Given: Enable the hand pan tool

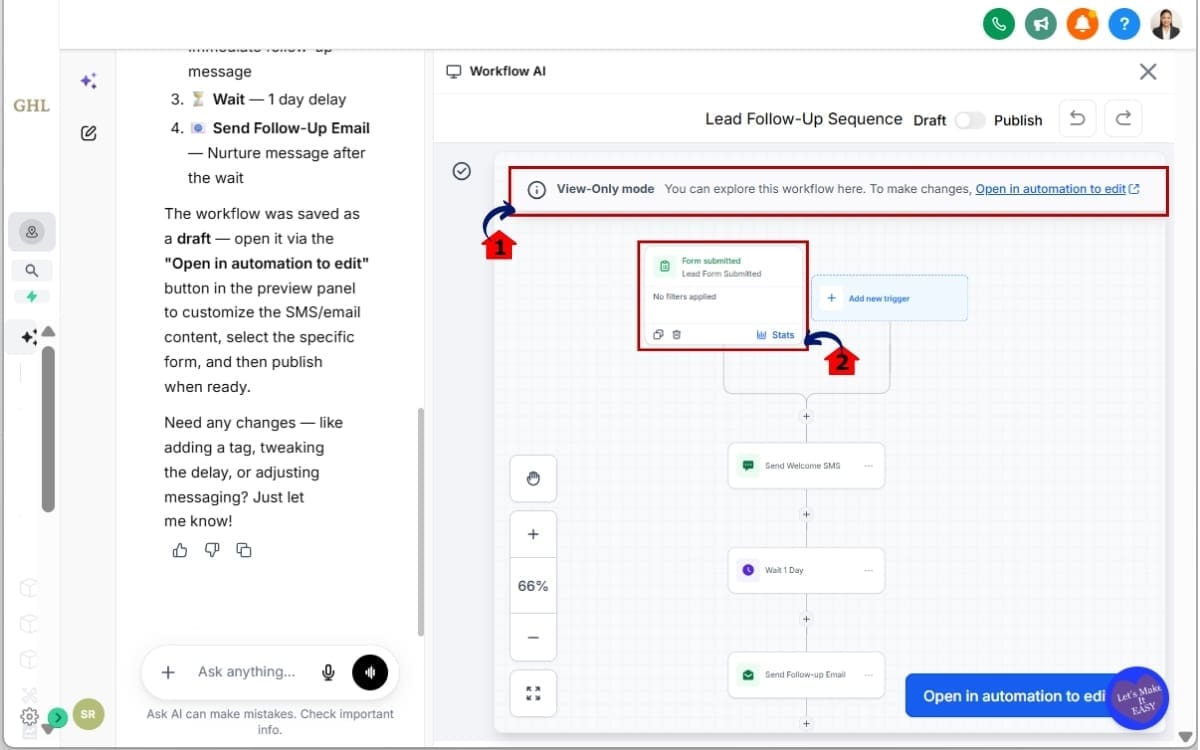Looking at the screenshot, I should pyautogui.click(x=533, y=479).
